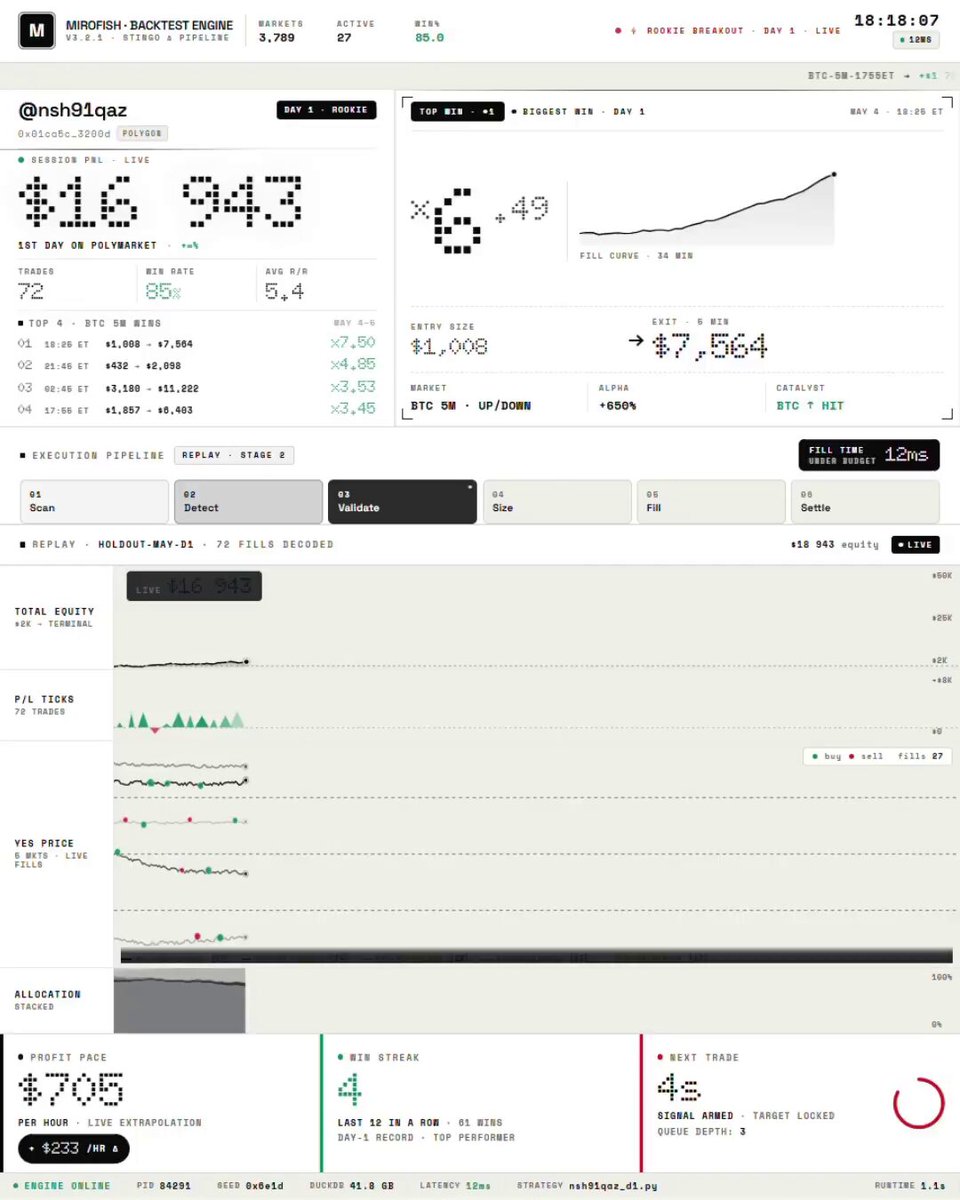Click the black square before Execution Pipeline
Screen dimensions: 960x1200
(23, 455)
